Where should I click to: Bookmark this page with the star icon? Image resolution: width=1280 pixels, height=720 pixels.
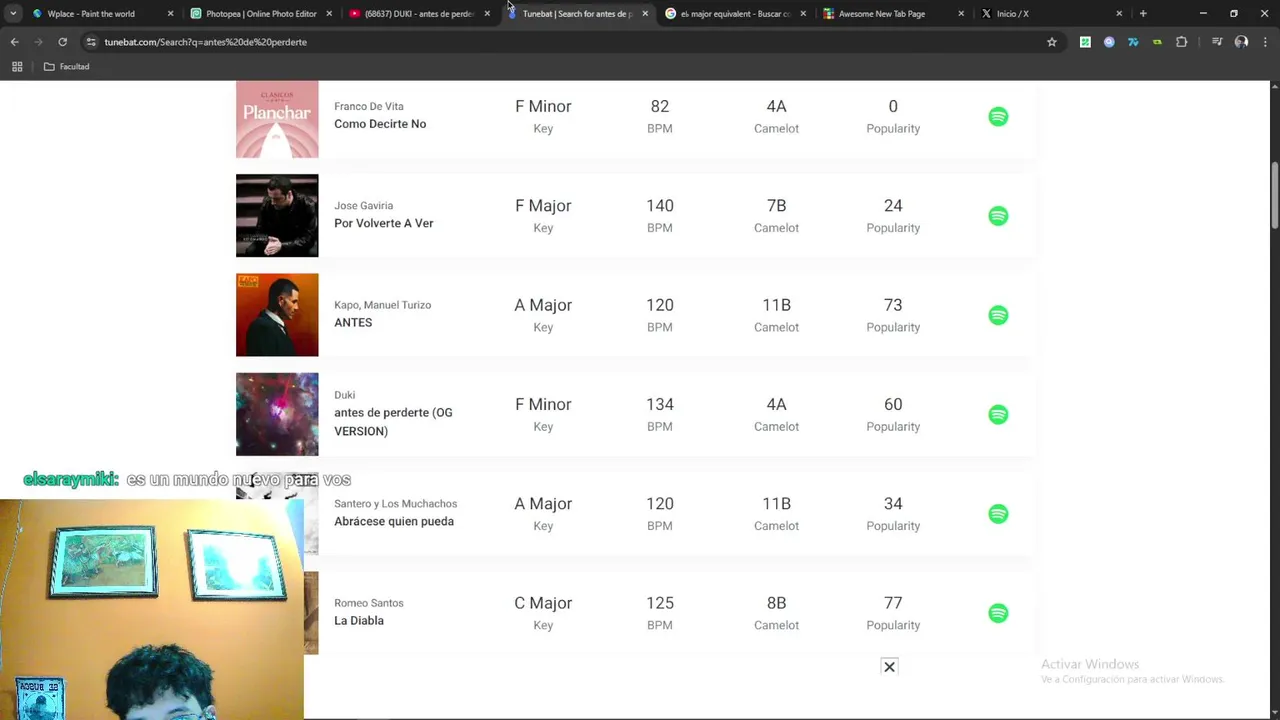[1052, 42]
